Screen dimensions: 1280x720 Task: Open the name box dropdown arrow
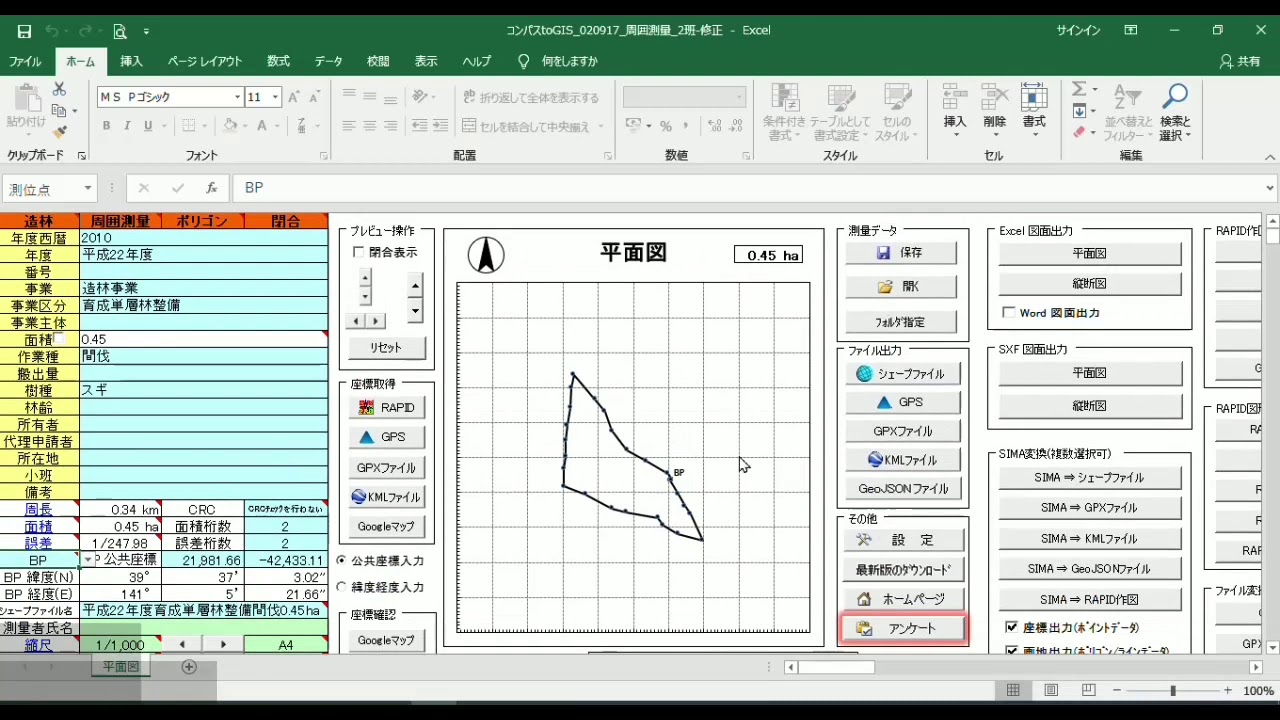88,188
